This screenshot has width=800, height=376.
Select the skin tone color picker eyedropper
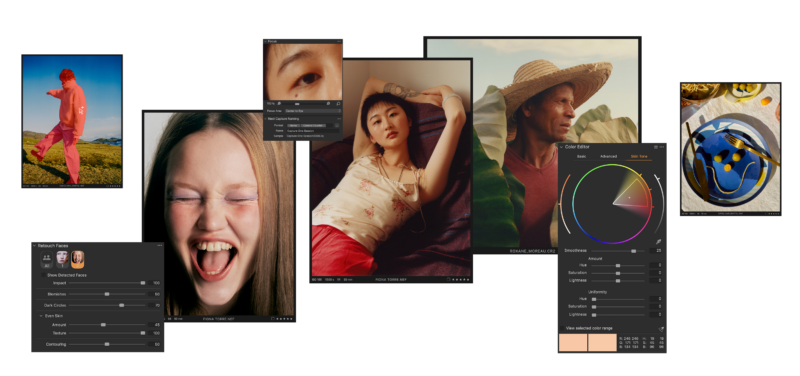(659, 241)
